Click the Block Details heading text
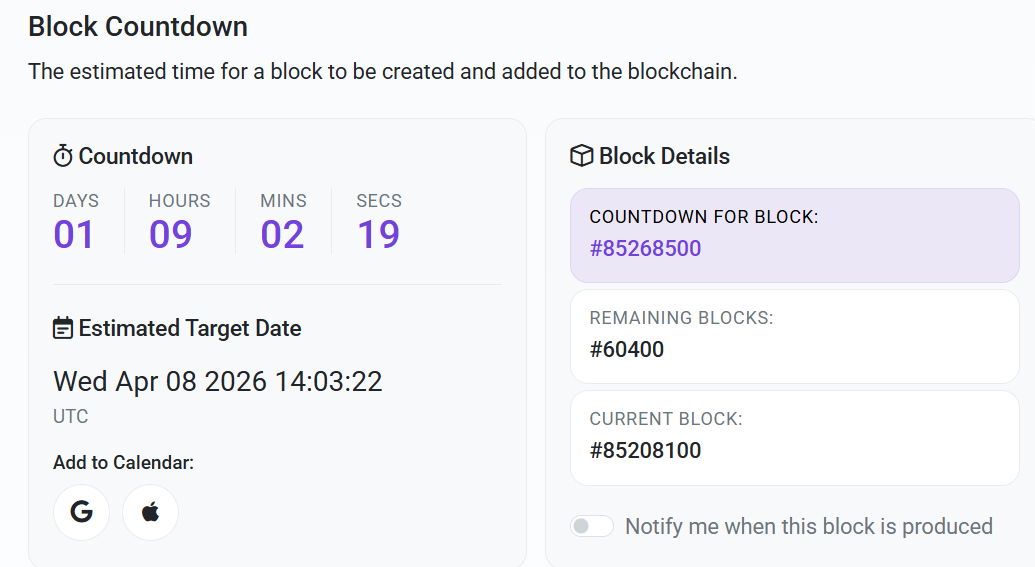This screenshot has height=567, width=1035. coord(664,156)
